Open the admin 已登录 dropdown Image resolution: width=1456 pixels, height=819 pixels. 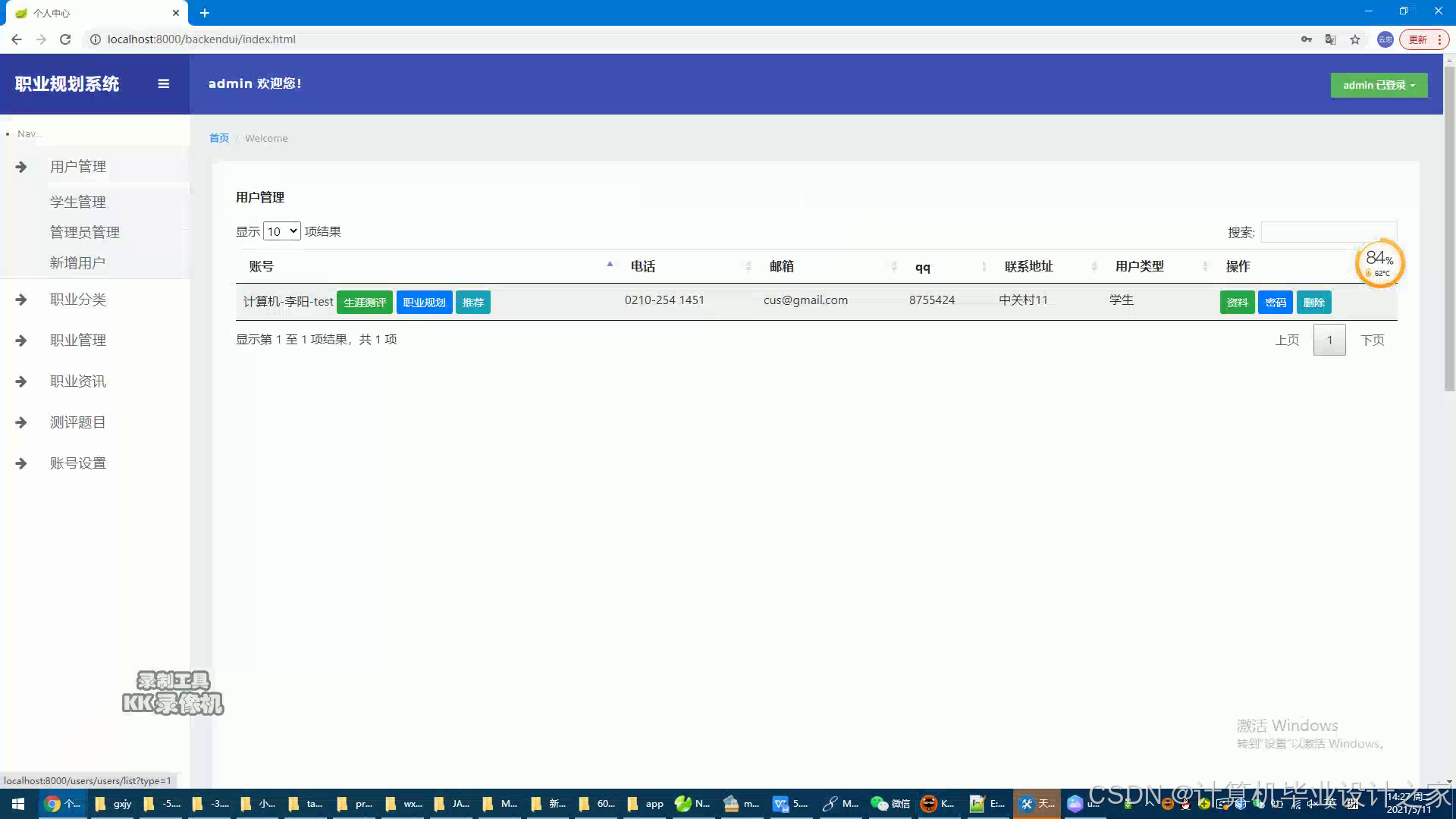[x=1379, y=85]
